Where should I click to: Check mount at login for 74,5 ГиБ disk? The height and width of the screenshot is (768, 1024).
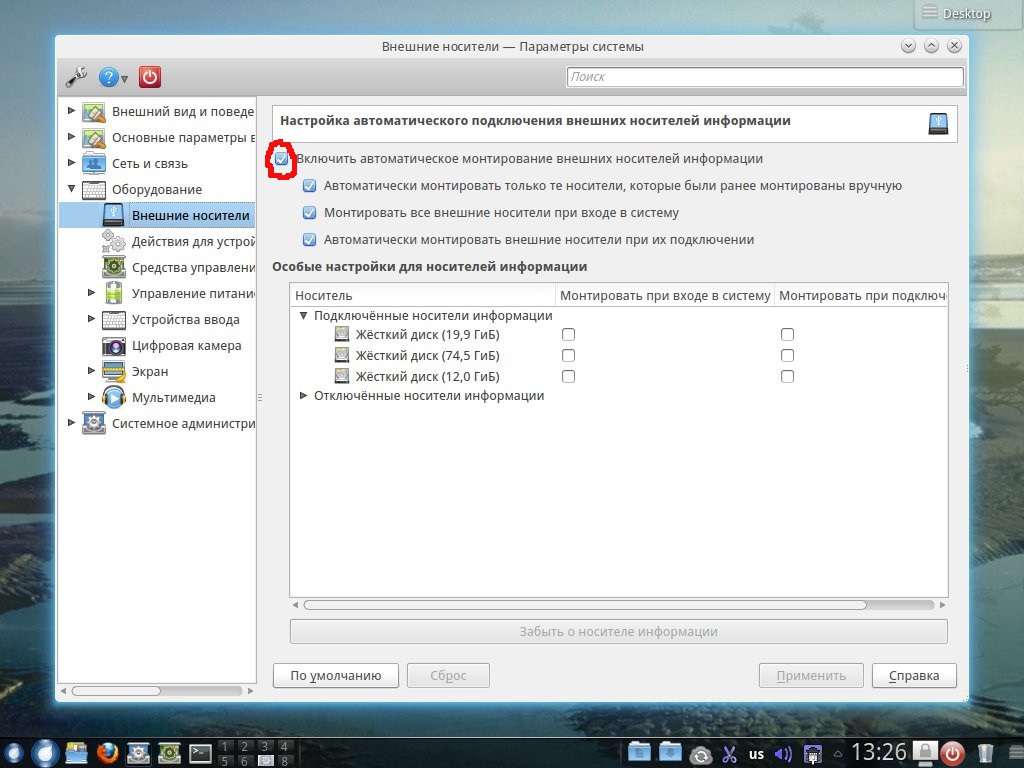tap(568, 355)
